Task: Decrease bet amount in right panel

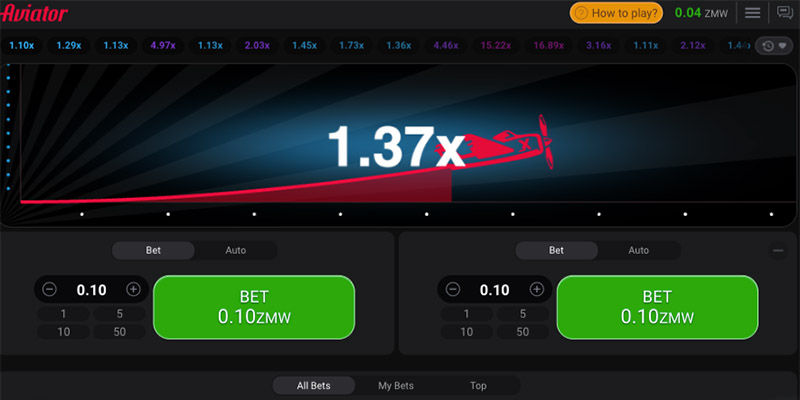Action: (453, 289)
